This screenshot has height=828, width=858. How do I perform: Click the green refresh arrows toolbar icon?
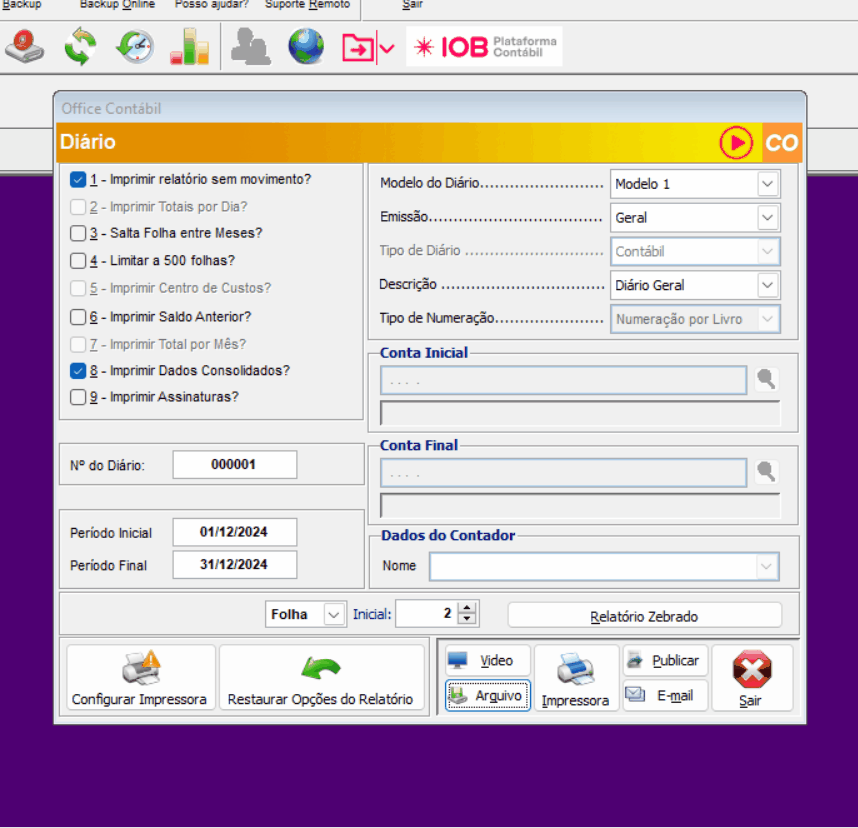pos(79,46)
